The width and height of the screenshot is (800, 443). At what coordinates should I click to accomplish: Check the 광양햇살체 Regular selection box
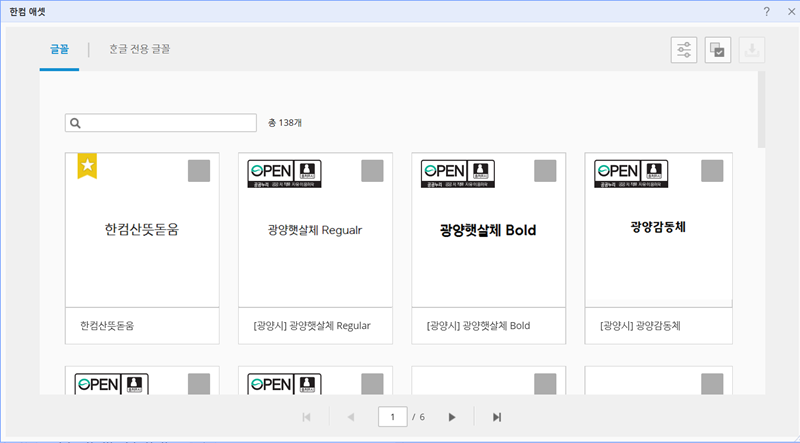point(372,171)
